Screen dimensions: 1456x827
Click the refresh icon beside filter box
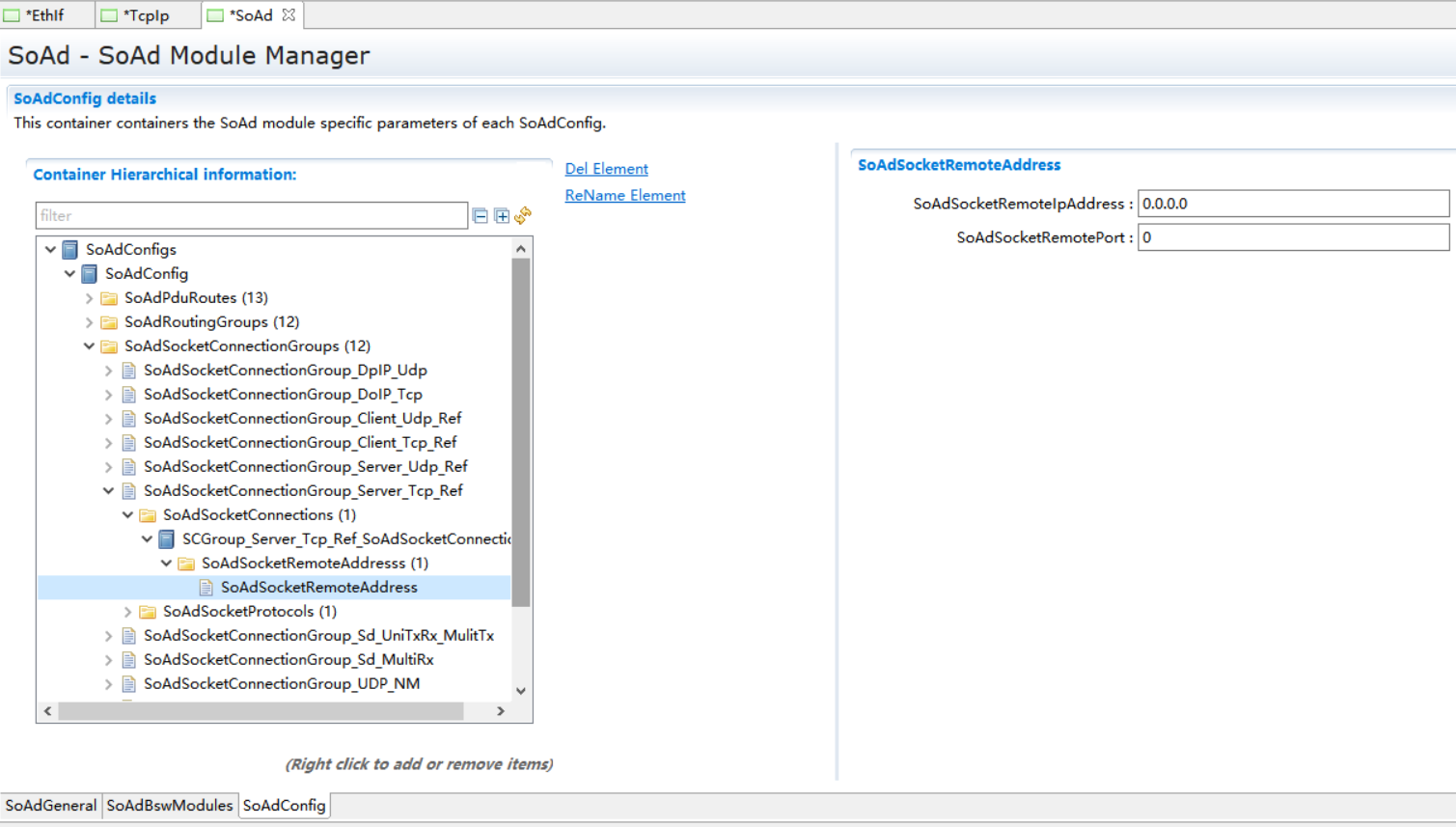[x=523, y=215]
